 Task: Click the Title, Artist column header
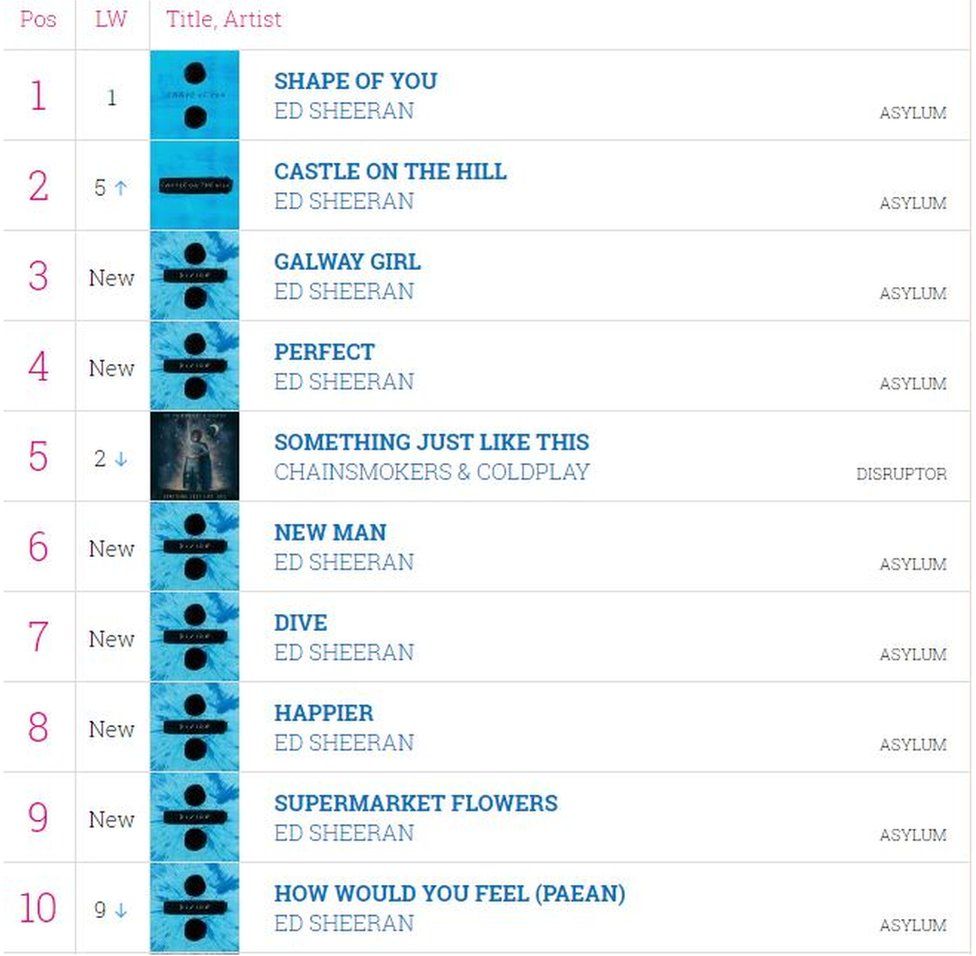coord(223,19)
